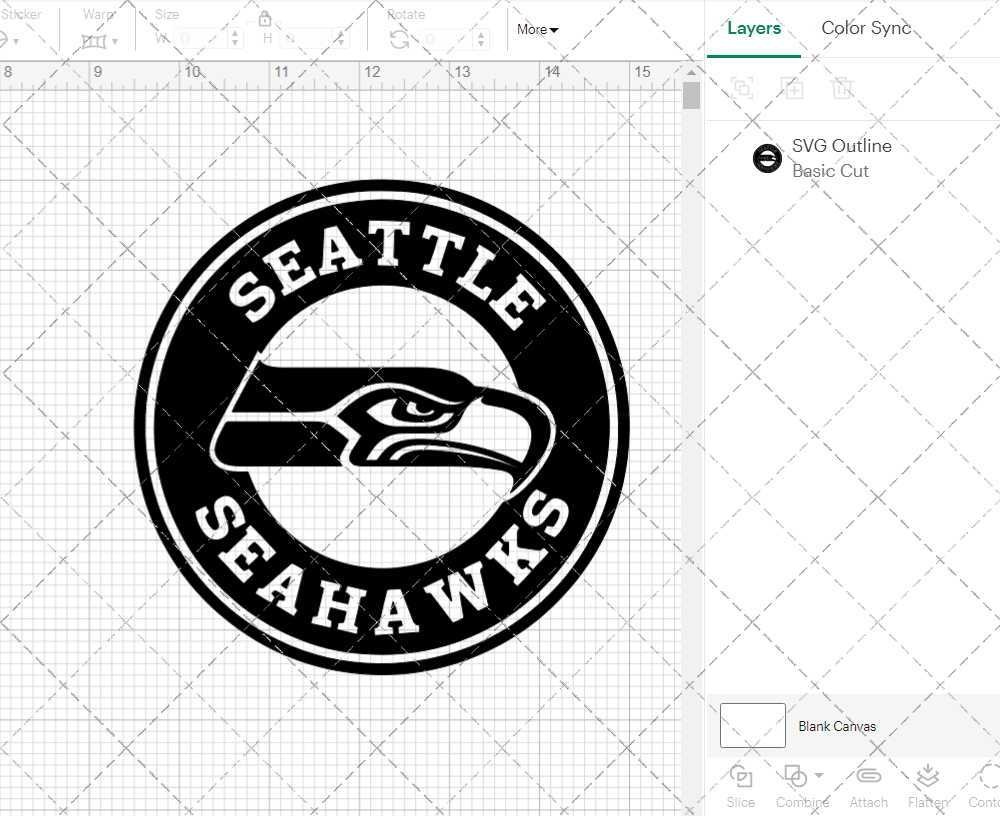Switch to the Color Sync tab
The image size is (1000, 816).
click(866, 28)
